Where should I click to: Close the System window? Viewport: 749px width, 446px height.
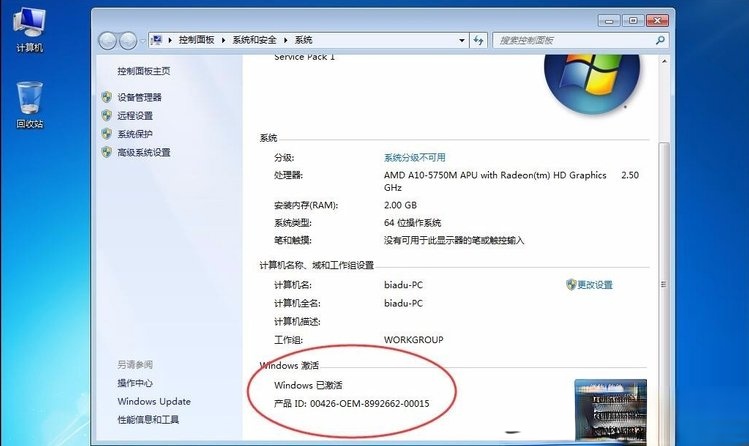(x=657, y=21)
